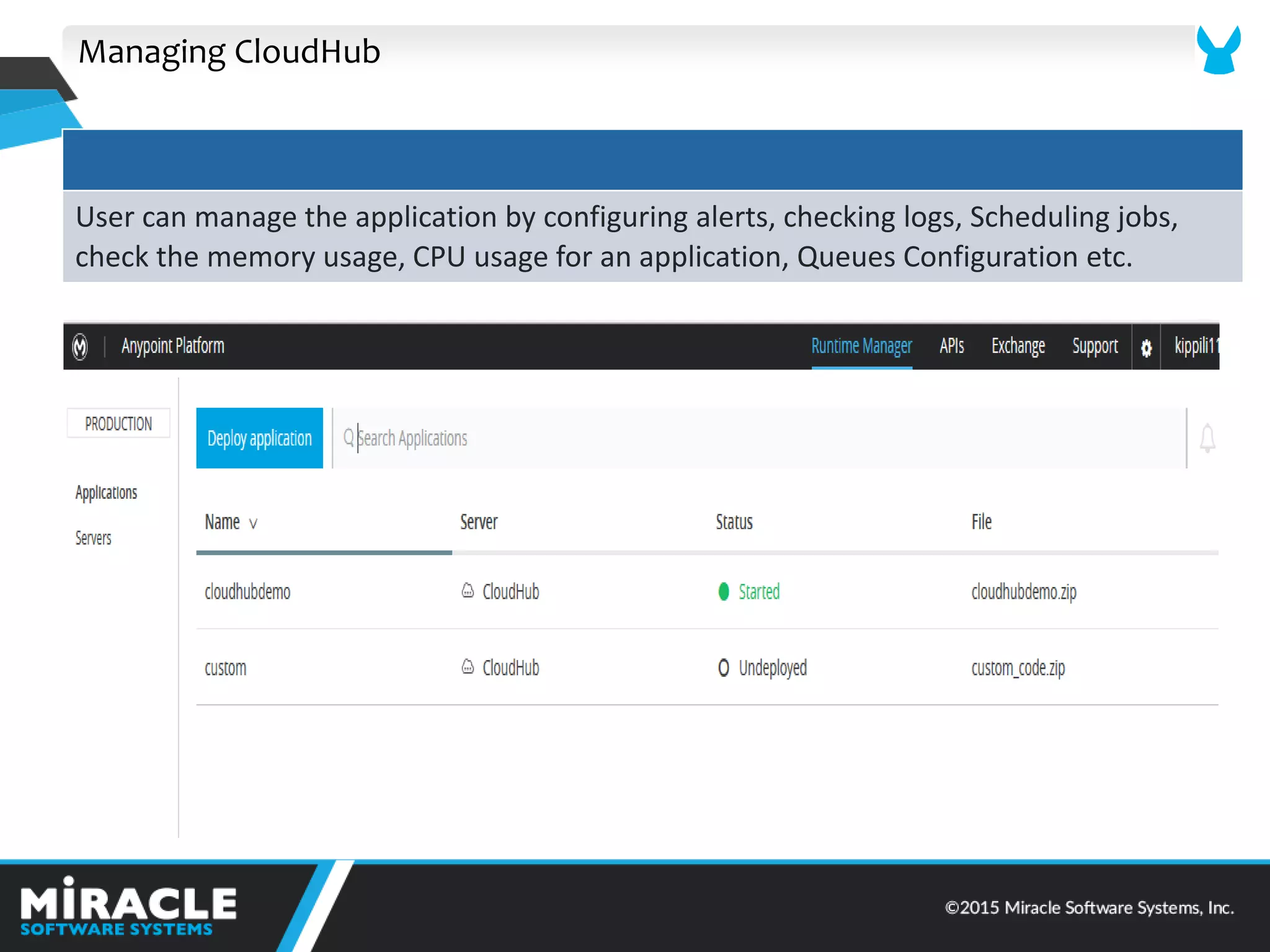Open the settings gear icon
This screenshot has width=1270, height=952.
[x=1146, y=348]
